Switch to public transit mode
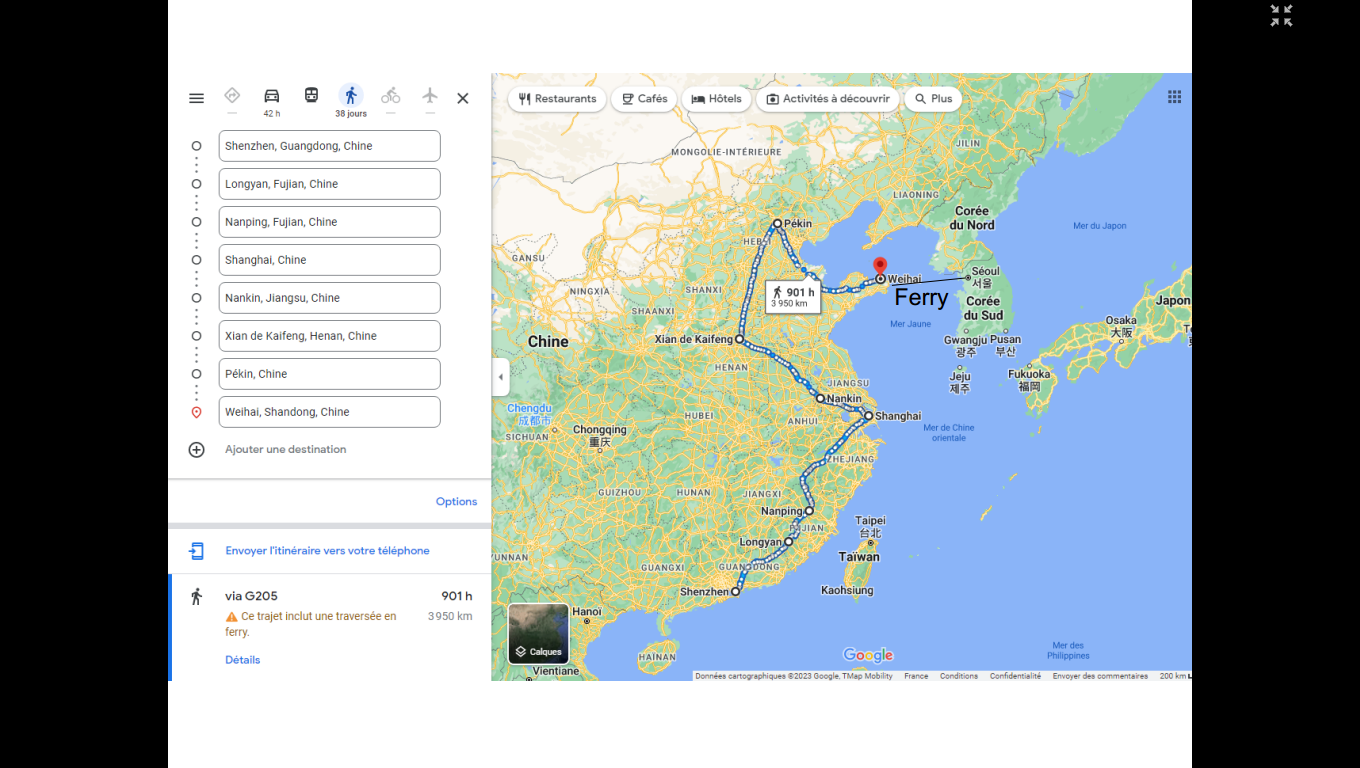 tap(311, 96)
